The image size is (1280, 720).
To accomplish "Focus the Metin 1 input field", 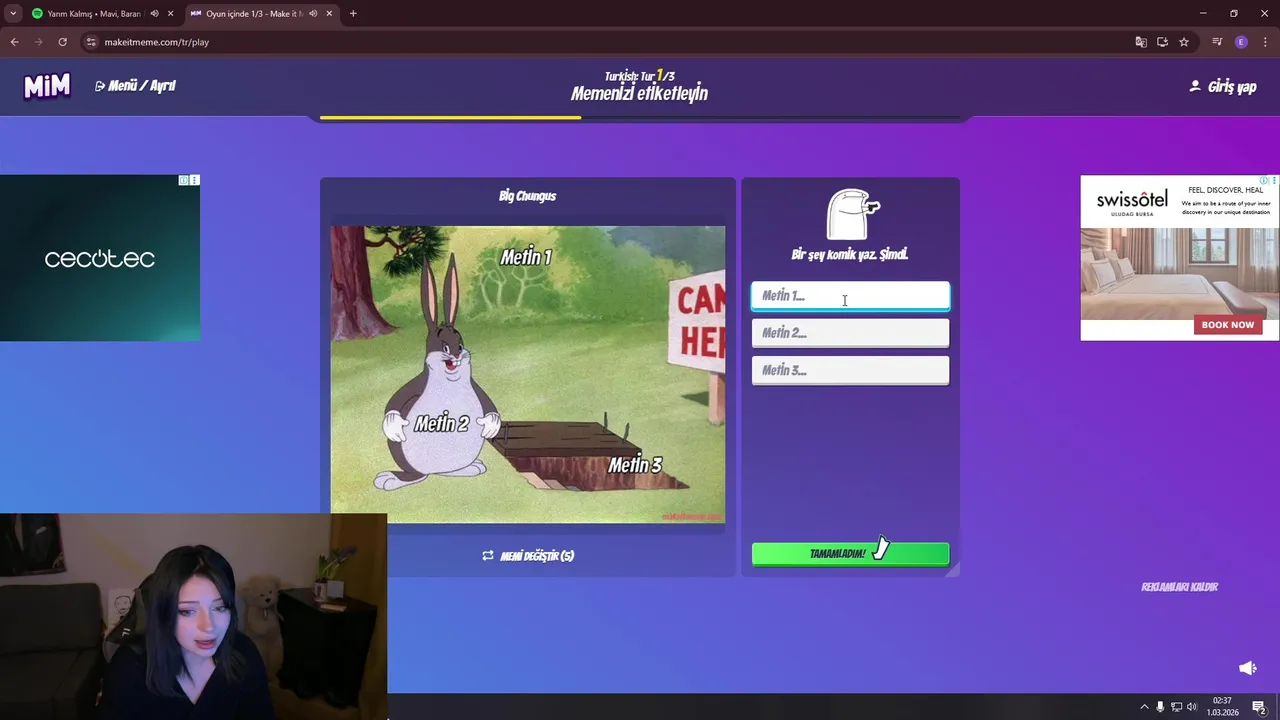I will coord(850,296).
